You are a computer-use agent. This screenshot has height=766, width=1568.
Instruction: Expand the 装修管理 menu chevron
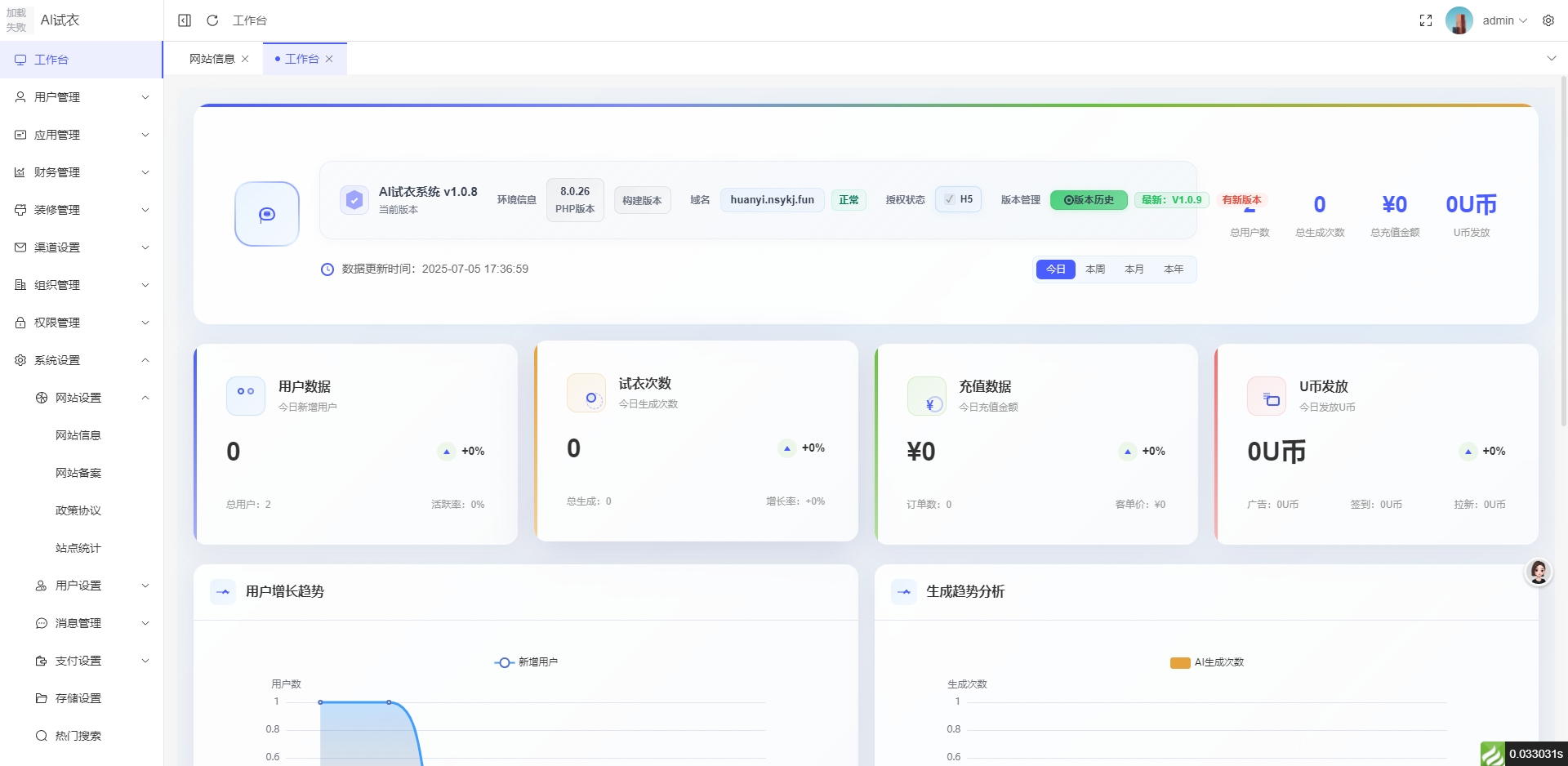coord(145,210)
